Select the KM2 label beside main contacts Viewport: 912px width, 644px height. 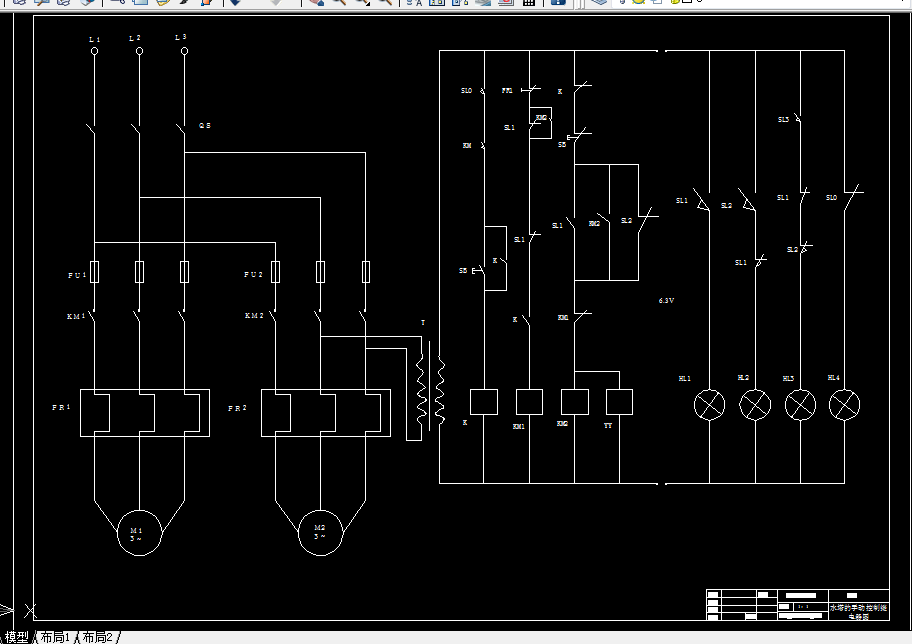(x=254, y=316)
